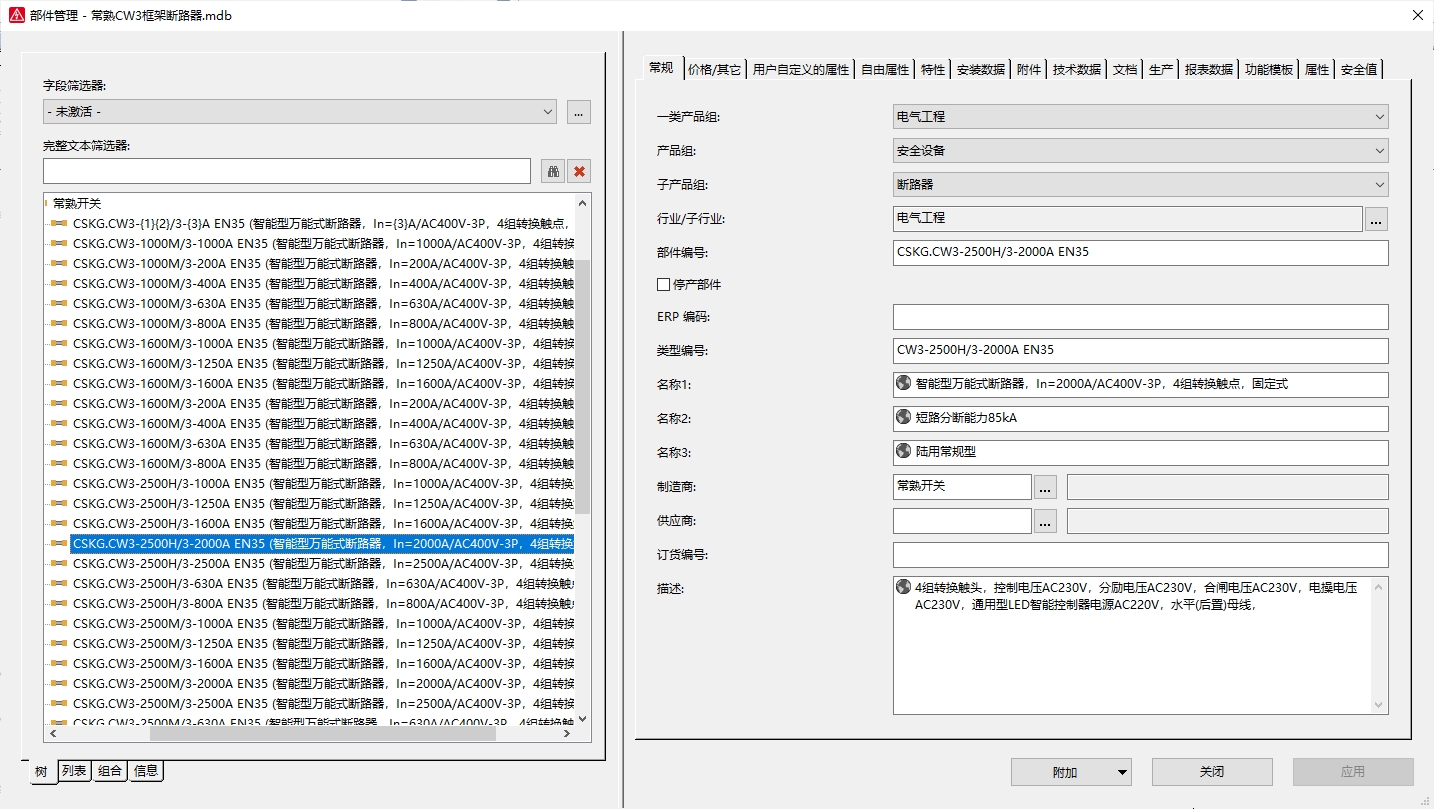
Task: Click the red X clear filter icon
Action: (x=579, y=171)
